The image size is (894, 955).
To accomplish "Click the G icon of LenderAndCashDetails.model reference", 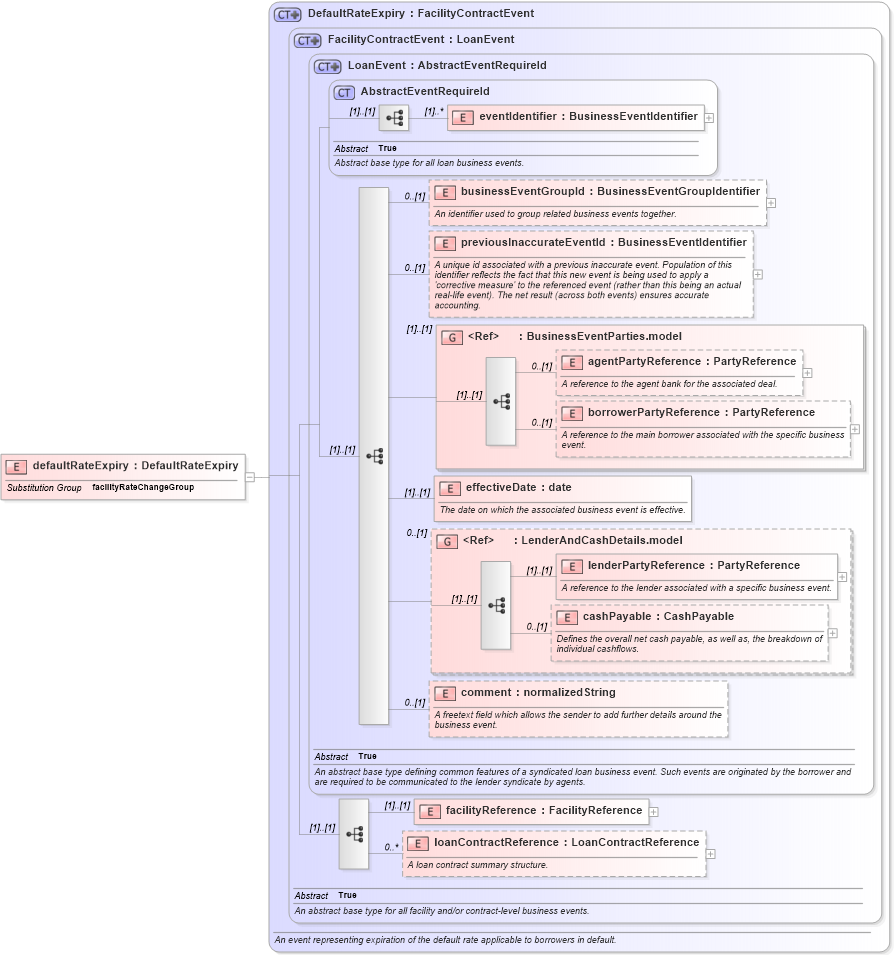I will pyautogui.click(x=448, y=540).
